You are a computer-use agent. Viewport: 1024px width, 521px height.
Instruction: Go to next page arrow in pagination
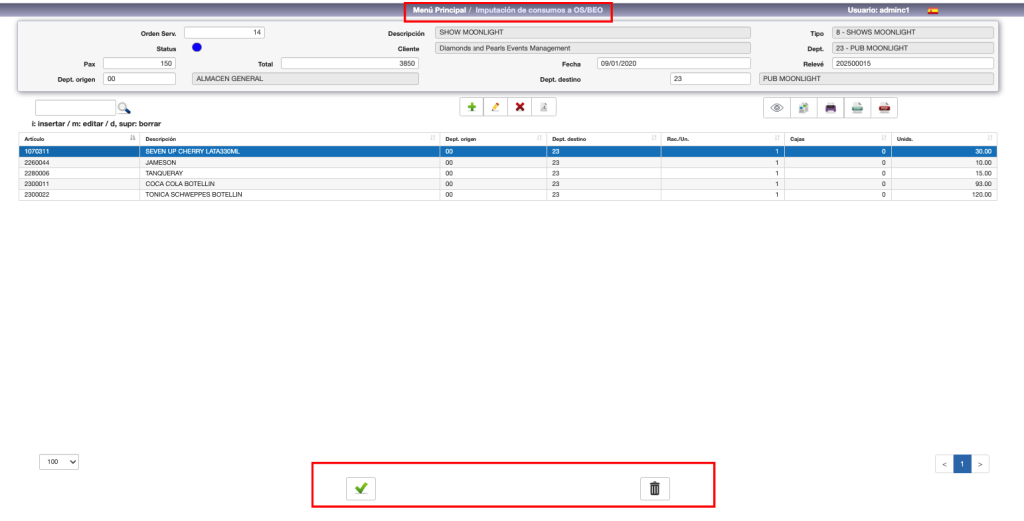click(981, 464)
